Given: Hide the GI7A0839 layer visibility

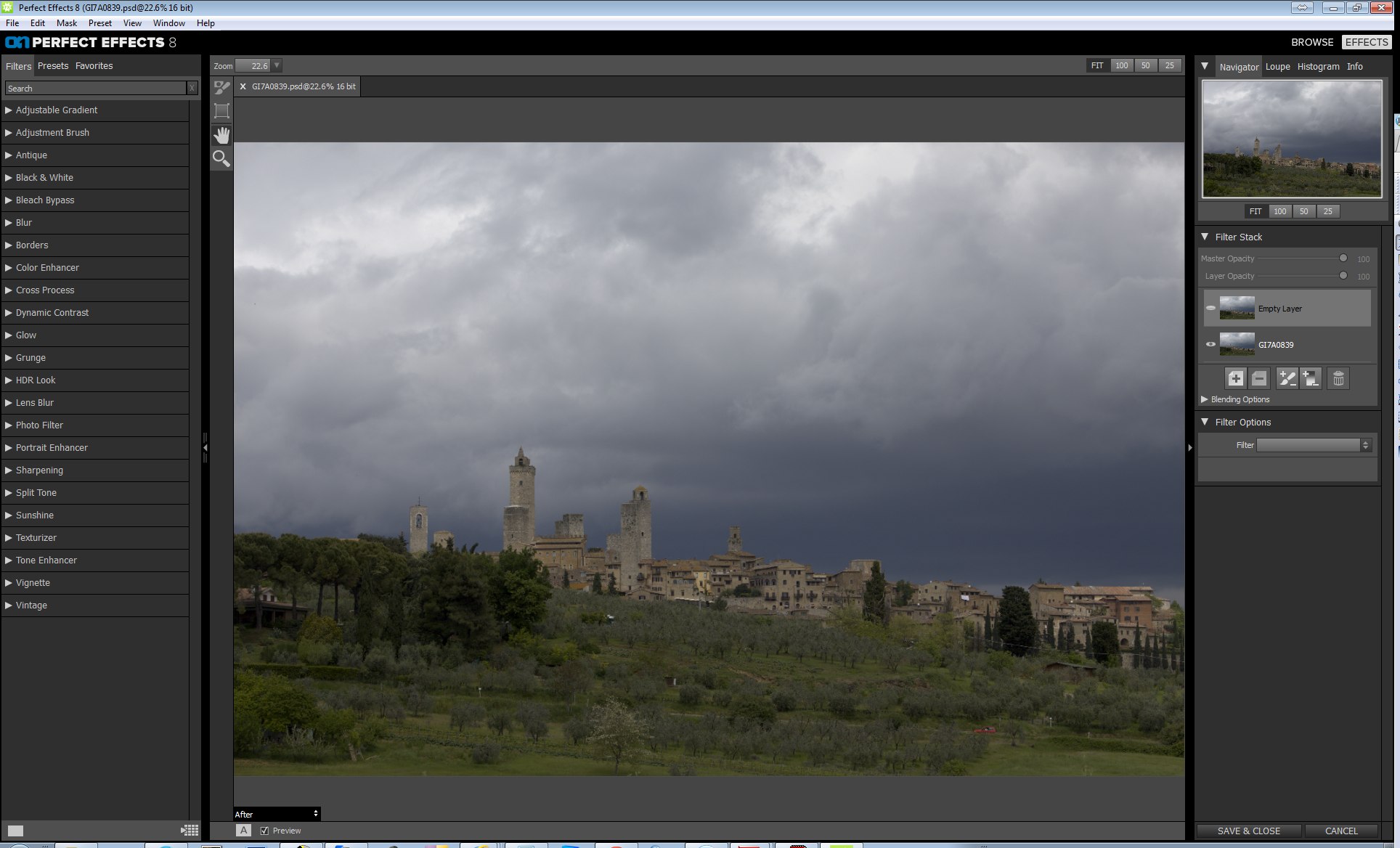Looking at the screenshot, I should pyautogui.click(x=1210, y=344).
